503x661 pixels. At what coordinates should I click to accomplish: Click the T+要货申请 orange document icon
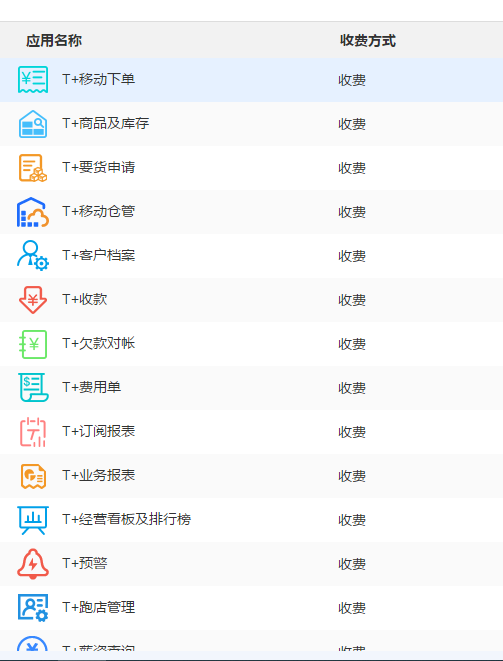pos(33,168)
